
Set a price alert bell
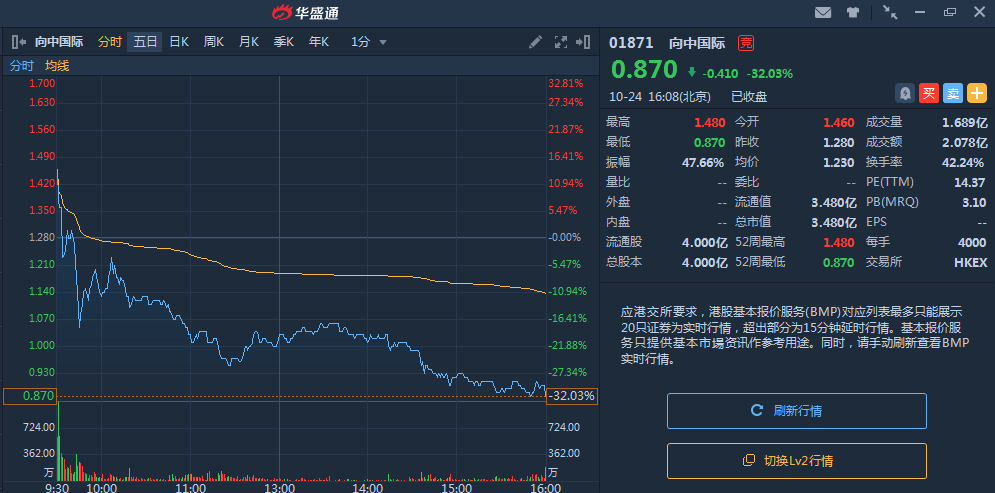tap(904, 93)
